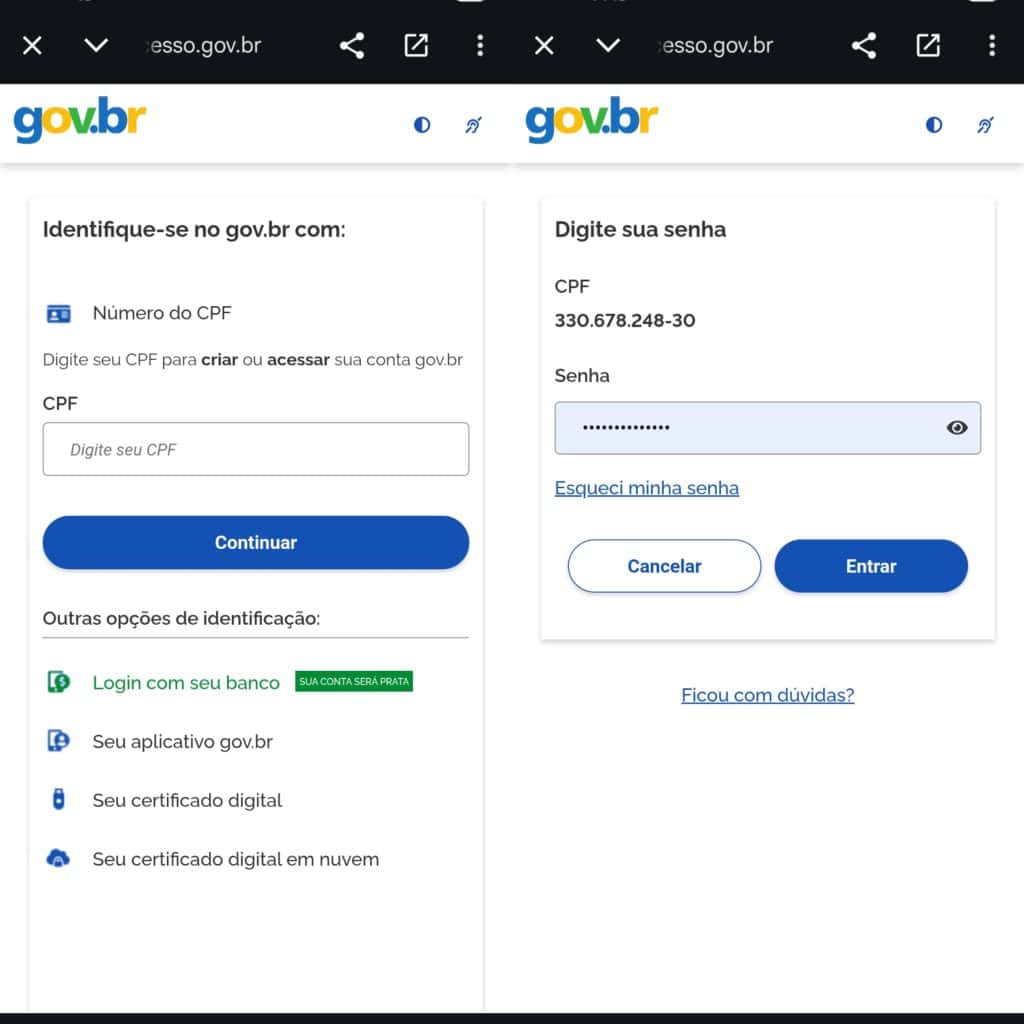Viewport: 1024px width, 1024px height.
Task: Select the Número do CPF identification icon
Action: (x=58, y=312)
